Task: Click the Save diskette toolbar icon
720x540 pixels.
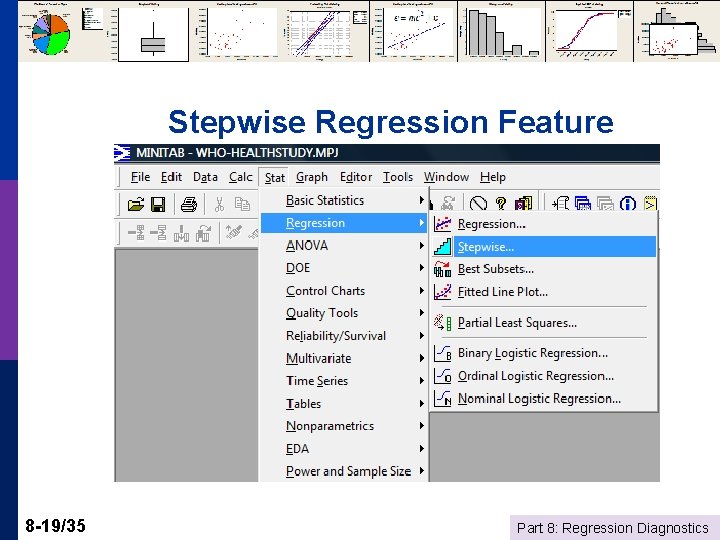Action: (x=158, y=204)
